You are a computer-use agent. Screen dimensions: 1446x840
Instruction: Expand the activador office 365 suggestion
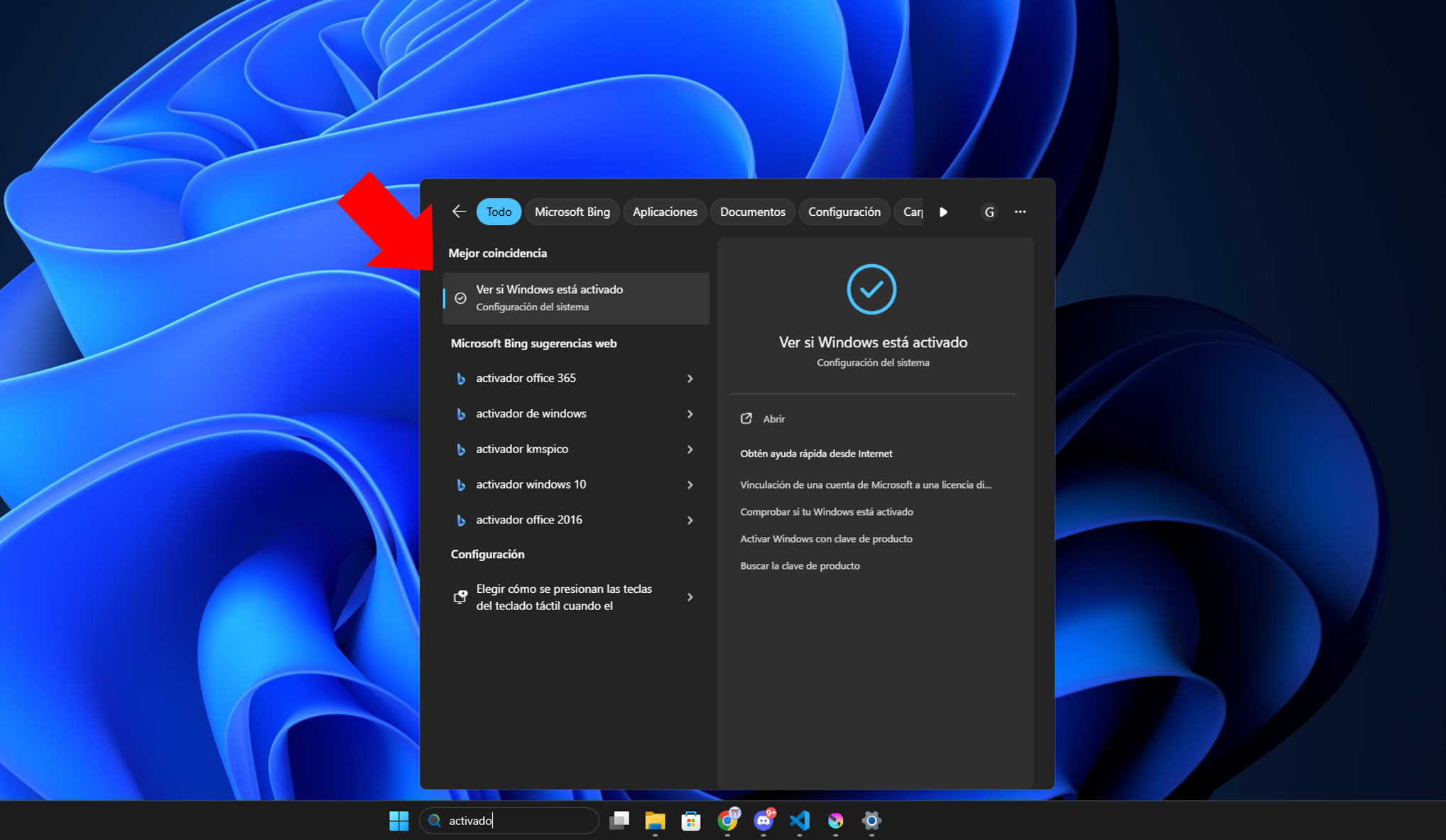point(690,378)
